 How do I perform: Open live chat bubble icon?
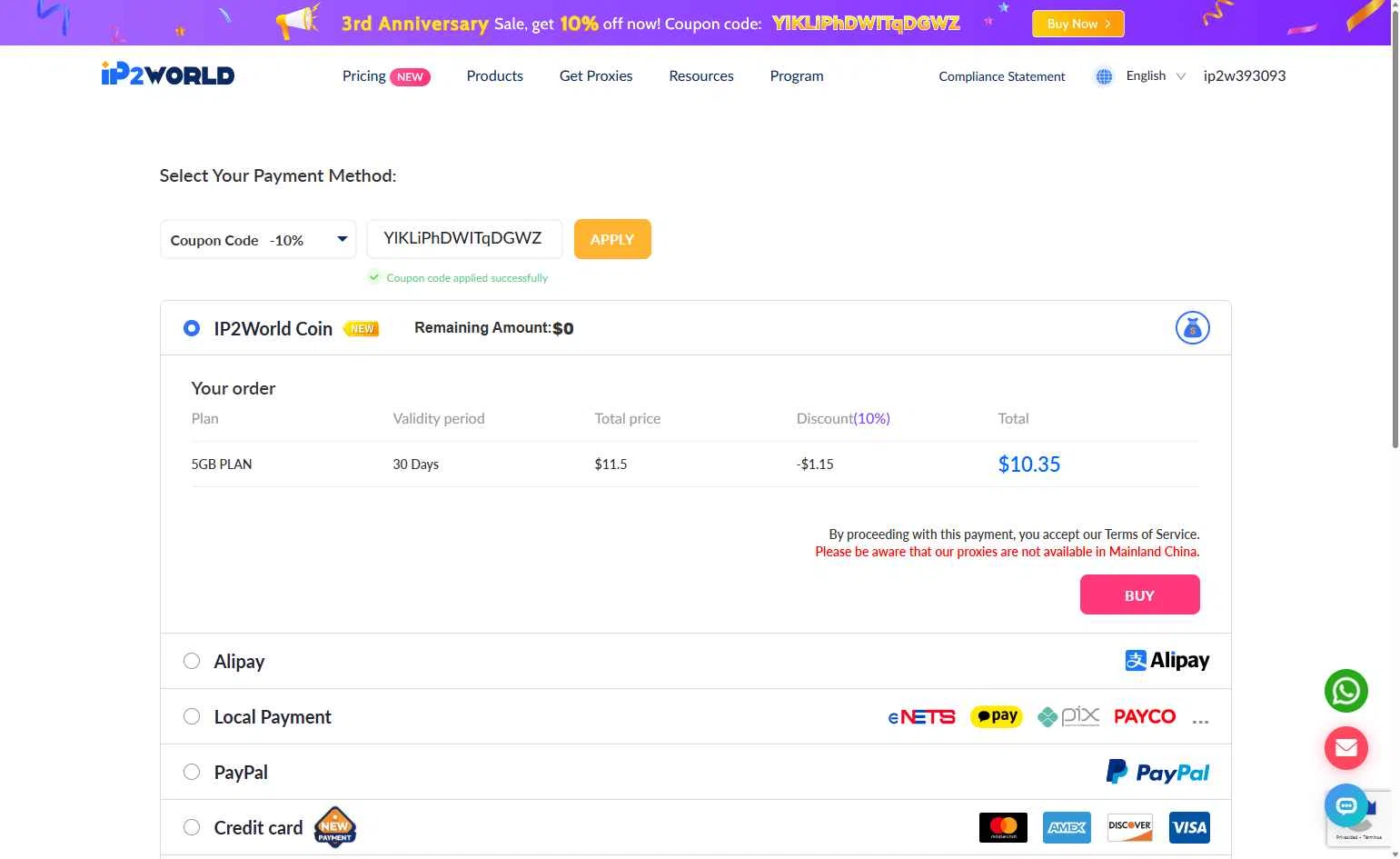point(1345,805)
